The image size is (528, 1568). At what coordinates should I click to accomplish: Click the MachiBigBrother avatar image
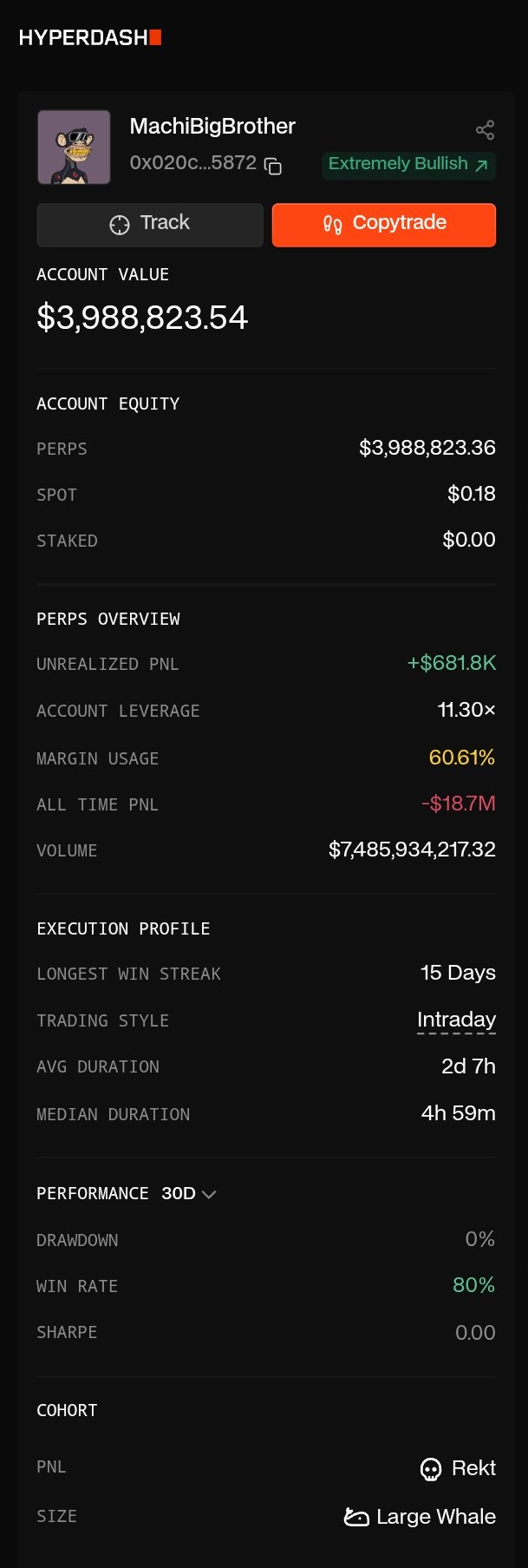tap(74, 147)
